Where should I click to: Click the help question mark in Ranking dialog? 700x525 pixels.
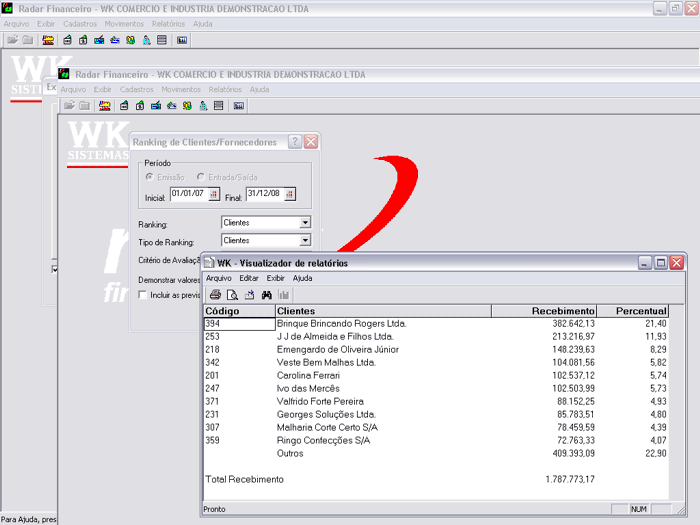click(295, 142)
